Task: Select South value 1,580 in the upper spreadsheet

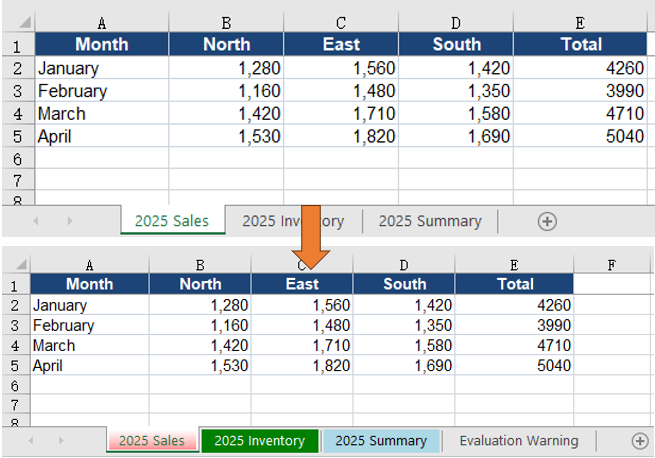Action: click(x=456, y=113)
